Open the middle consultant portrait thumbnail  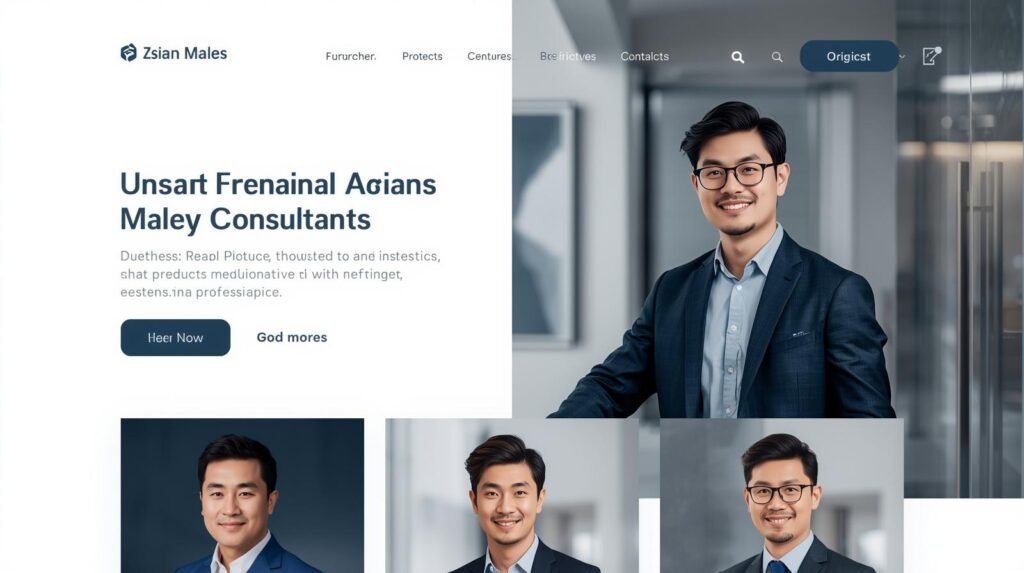[x=512, y=496]
